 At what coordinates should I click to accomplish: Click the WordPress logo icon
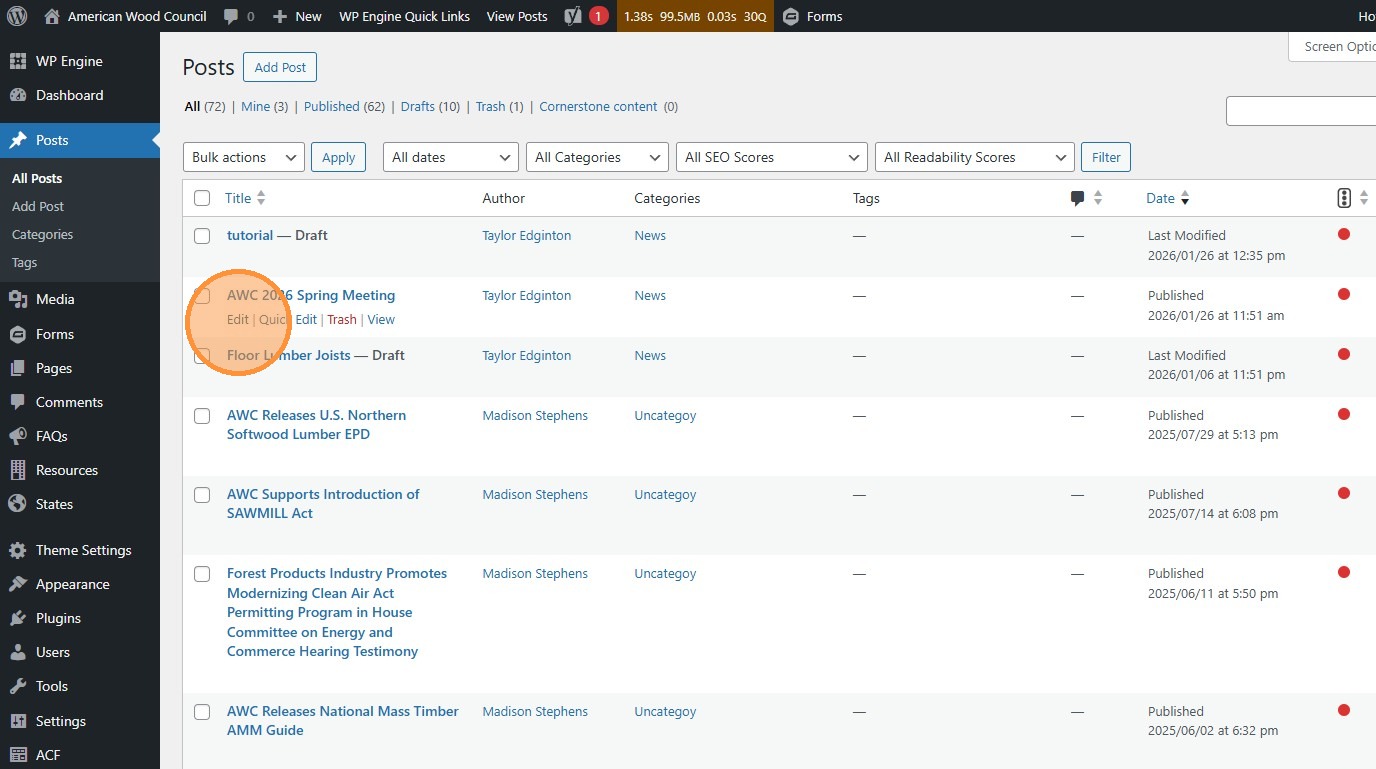pos(18,16)
